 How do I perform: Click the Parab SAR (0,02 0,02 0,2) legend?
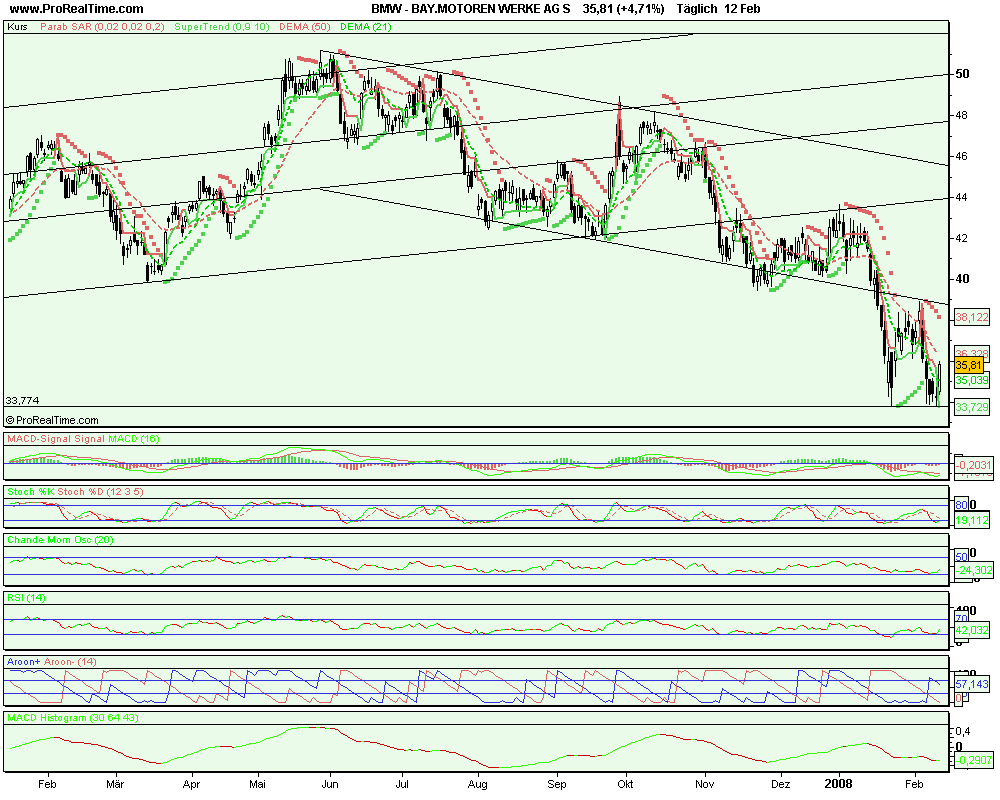(102, 27)
